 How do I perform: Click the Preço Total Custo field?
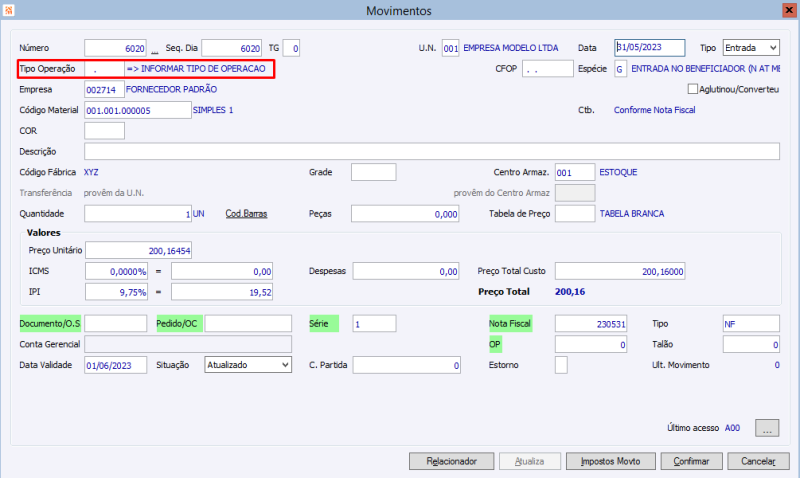[620, 271]
